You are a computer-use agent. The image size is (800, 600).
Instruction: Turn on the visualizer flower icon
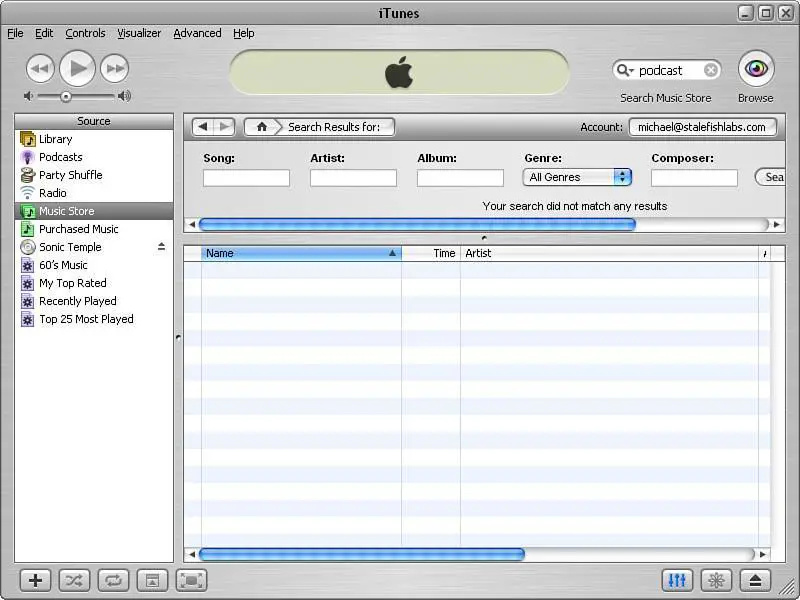[x=716, y=580]
